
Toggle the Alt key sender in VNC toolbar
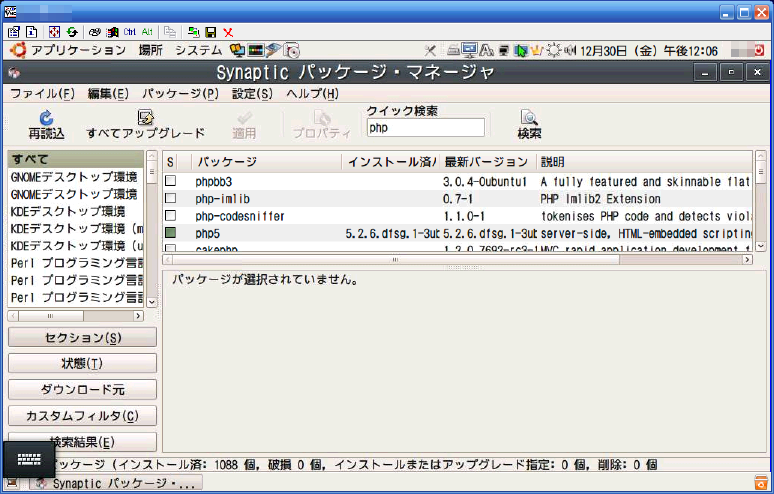[147, 32]
